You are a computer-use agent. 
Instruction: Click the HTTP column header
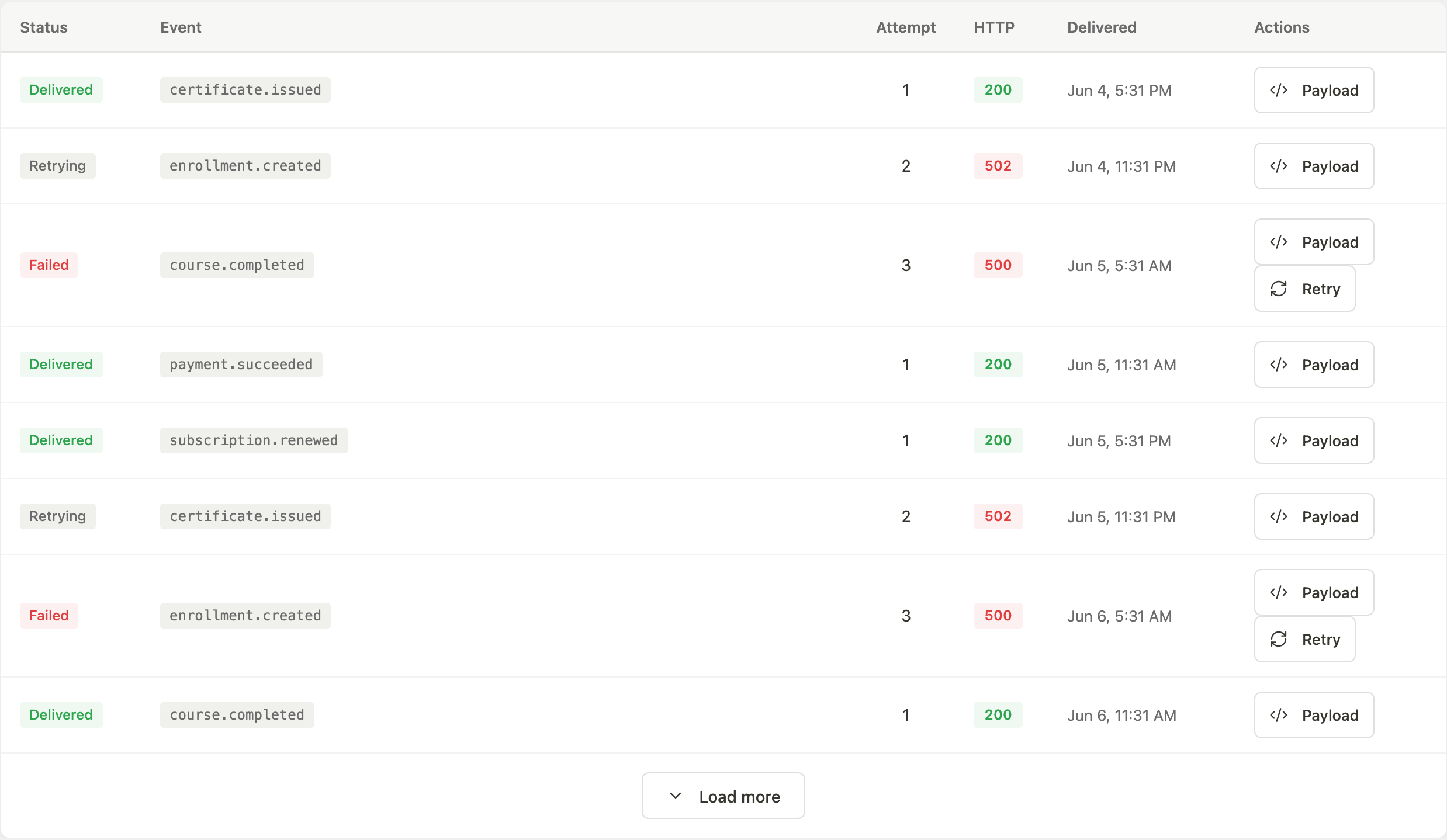(x=994, y=27)
